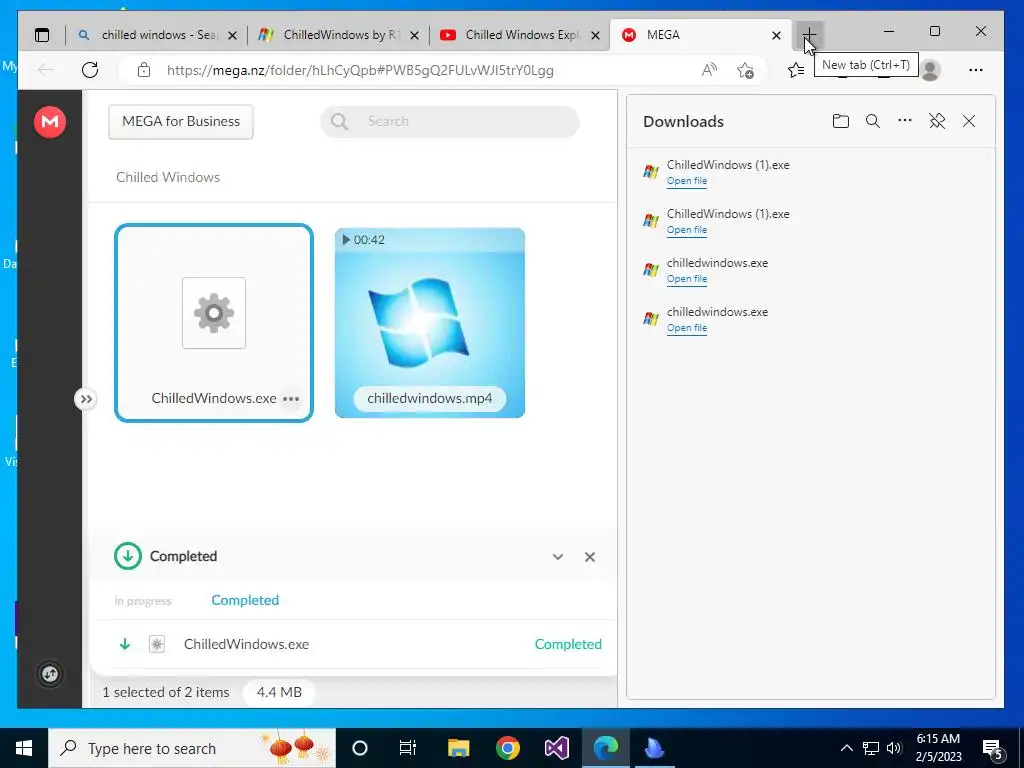Unpin the Downloads panel
Image resolution: width=1024 pixels, height=768 pixels.
click(x=937, y=121)
